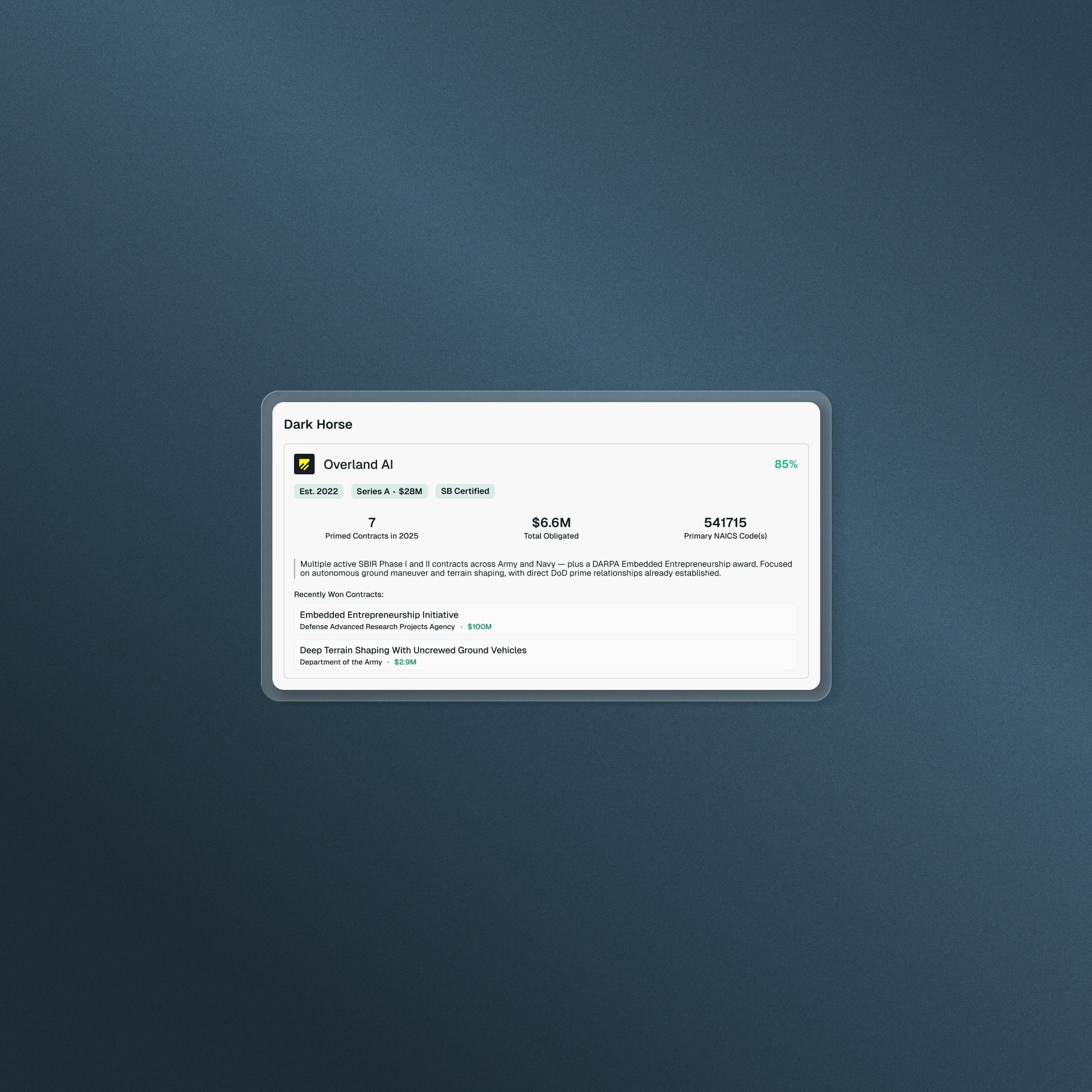The image size is (1092, 1092).
Task: Click the Recently Won Contracts heading
Action: tap(338, 594)
